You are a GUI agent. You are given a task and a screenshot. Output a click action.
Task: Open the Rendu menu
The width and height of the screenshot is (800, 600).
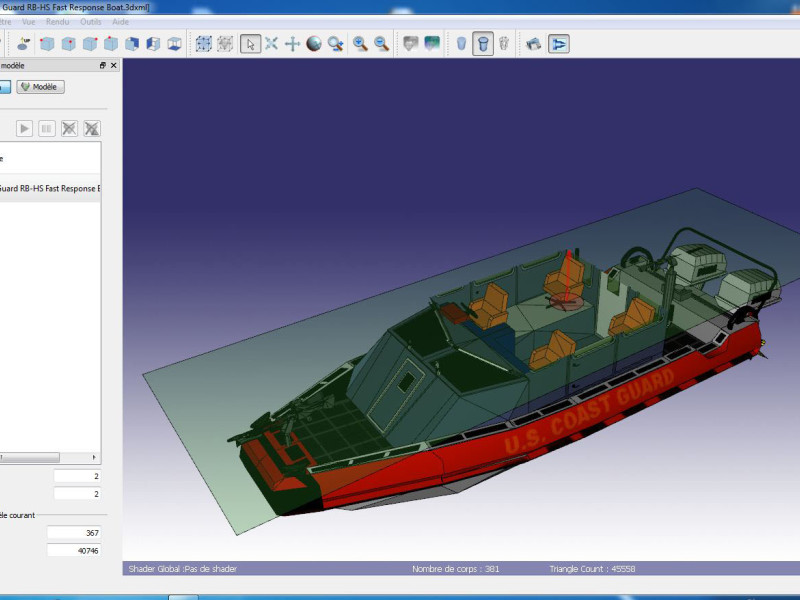click(x=57, y=22)
